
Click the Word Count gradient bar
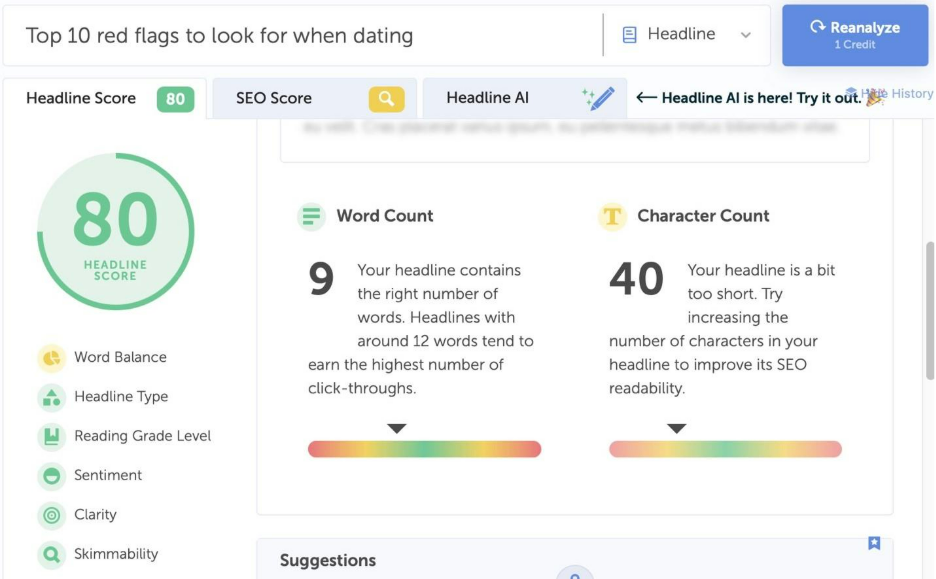(x=424, y=449)
